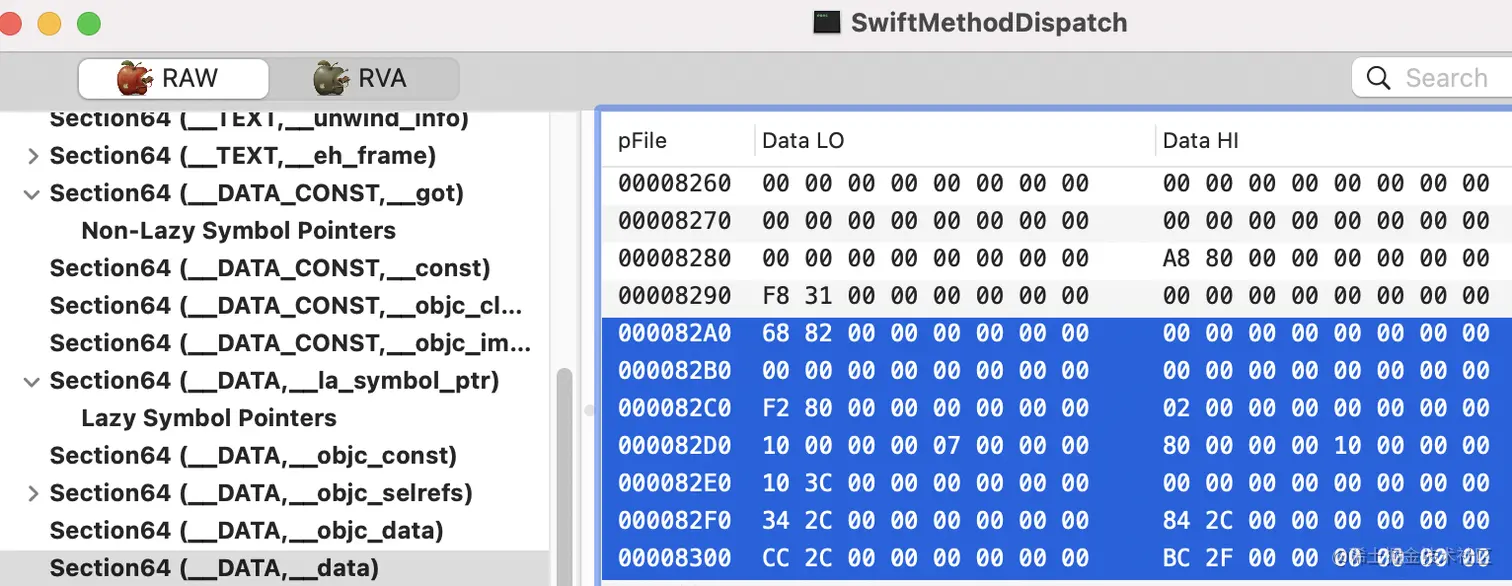Viewport: 1512px width, 586px height.
Task: Select Non-Lazy Symbol Pointers
Action: tap(238, 231)
